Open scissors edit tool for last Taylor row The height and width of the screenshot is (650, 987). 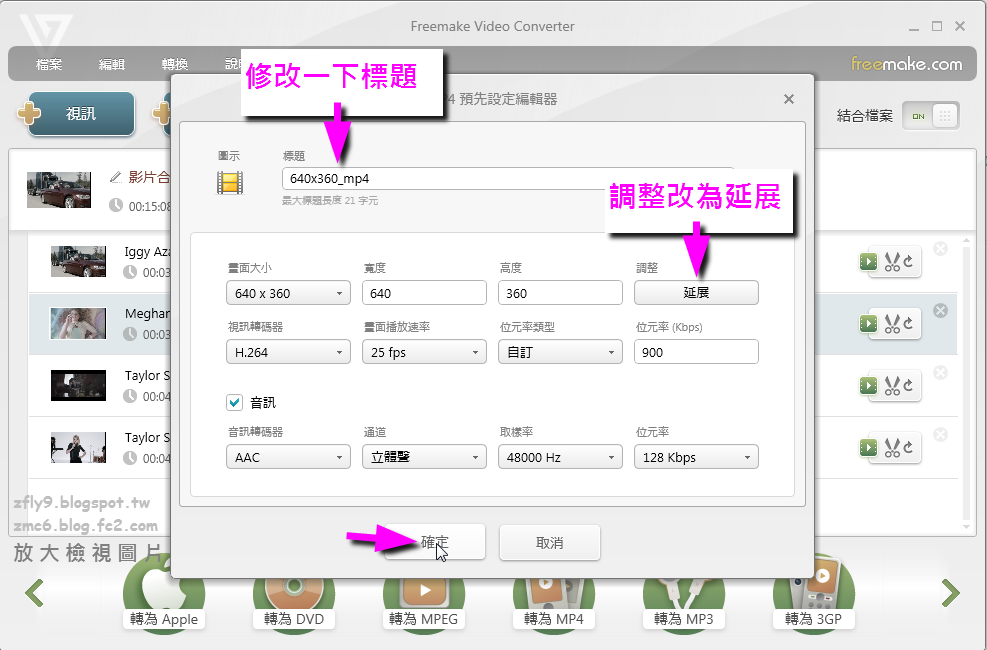(x=892, y=447)
